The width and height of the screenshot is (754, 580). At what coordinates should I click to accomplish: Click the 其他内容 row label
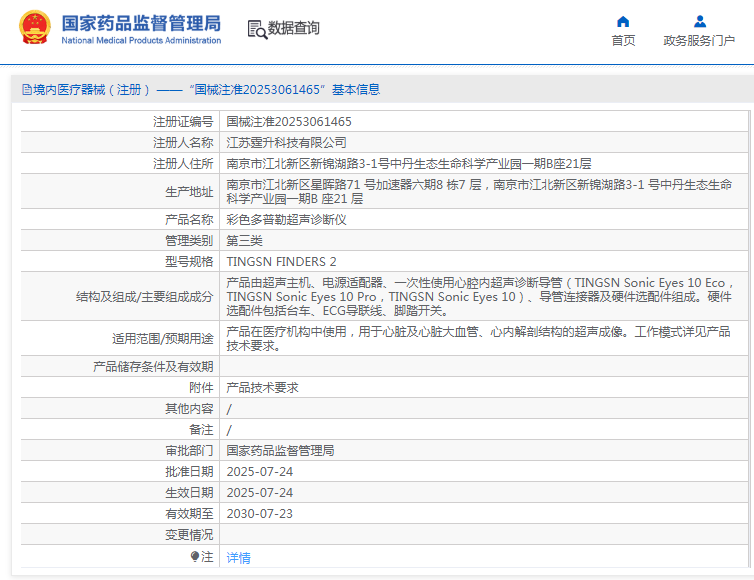(x=189, y=409)
